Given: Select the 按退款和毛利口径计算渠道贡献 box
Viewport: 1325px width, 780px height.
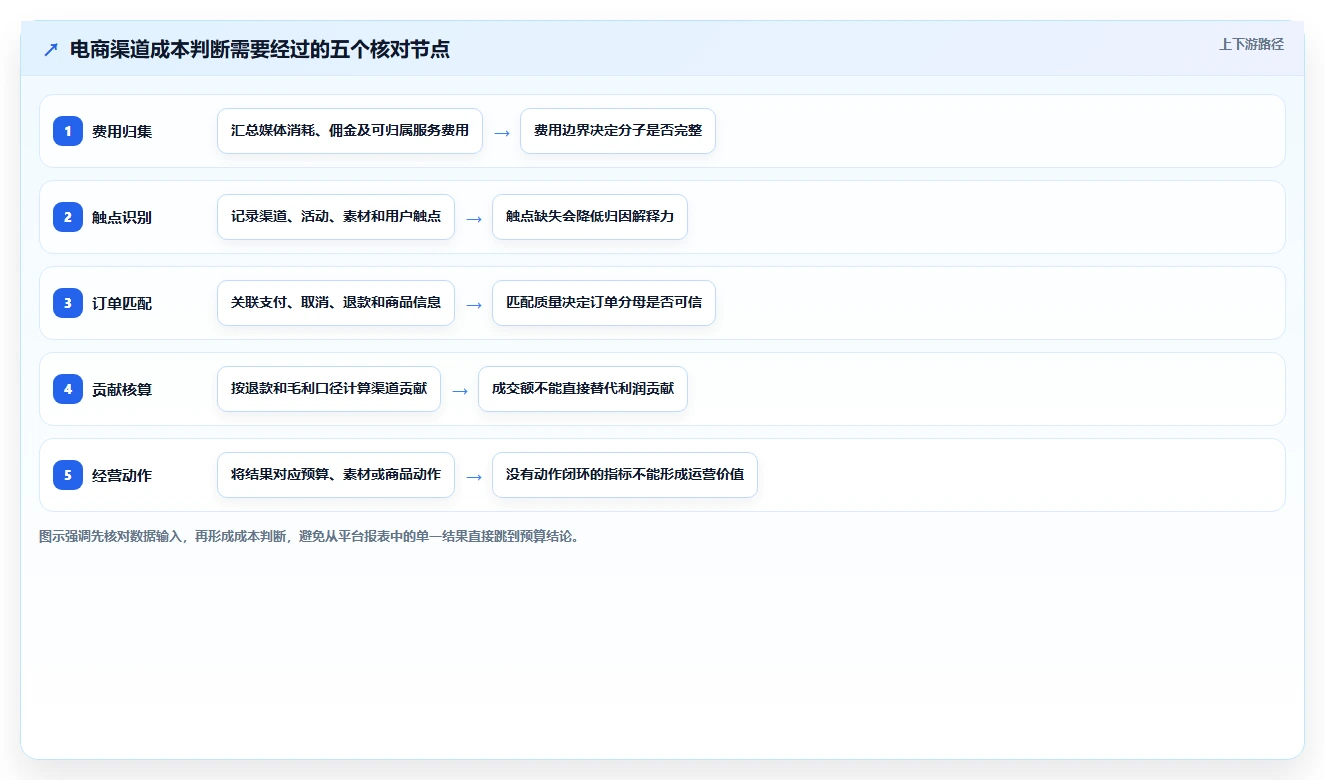Looking at the screenshot, I should click(329, 389).
